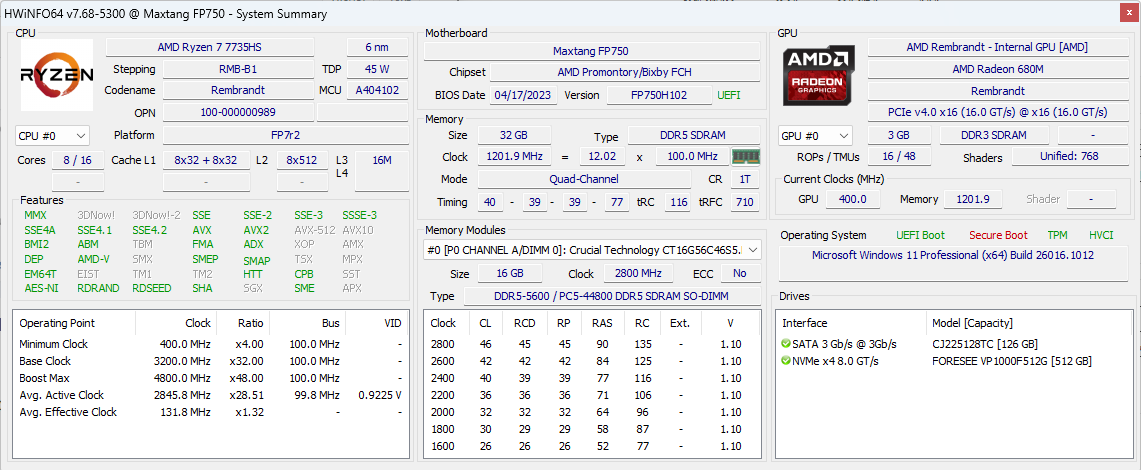1141x470 pixels.
Task: Click the AMD Ryzen 7 7735HS name field
Action: (210, 47)
